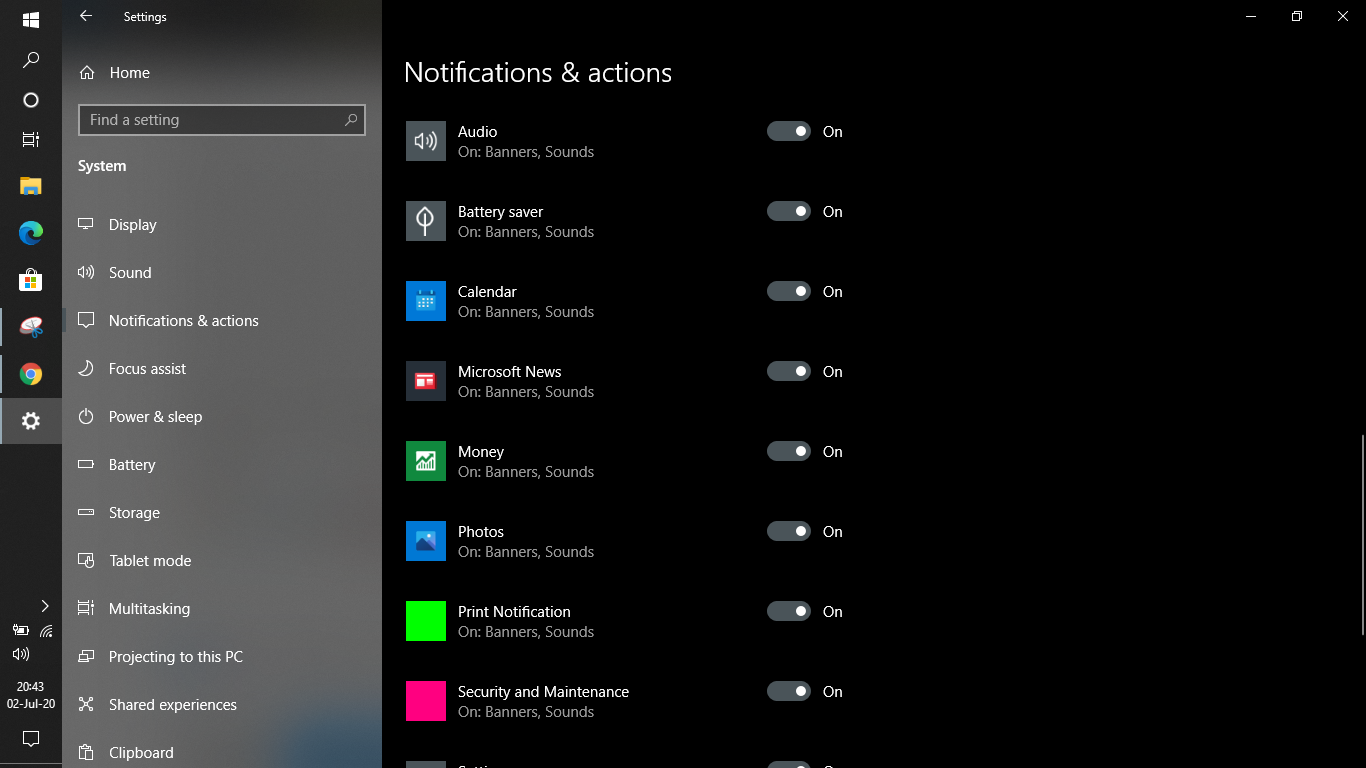
Task: Click the Photos app icon
Action: tap(426, 541)
